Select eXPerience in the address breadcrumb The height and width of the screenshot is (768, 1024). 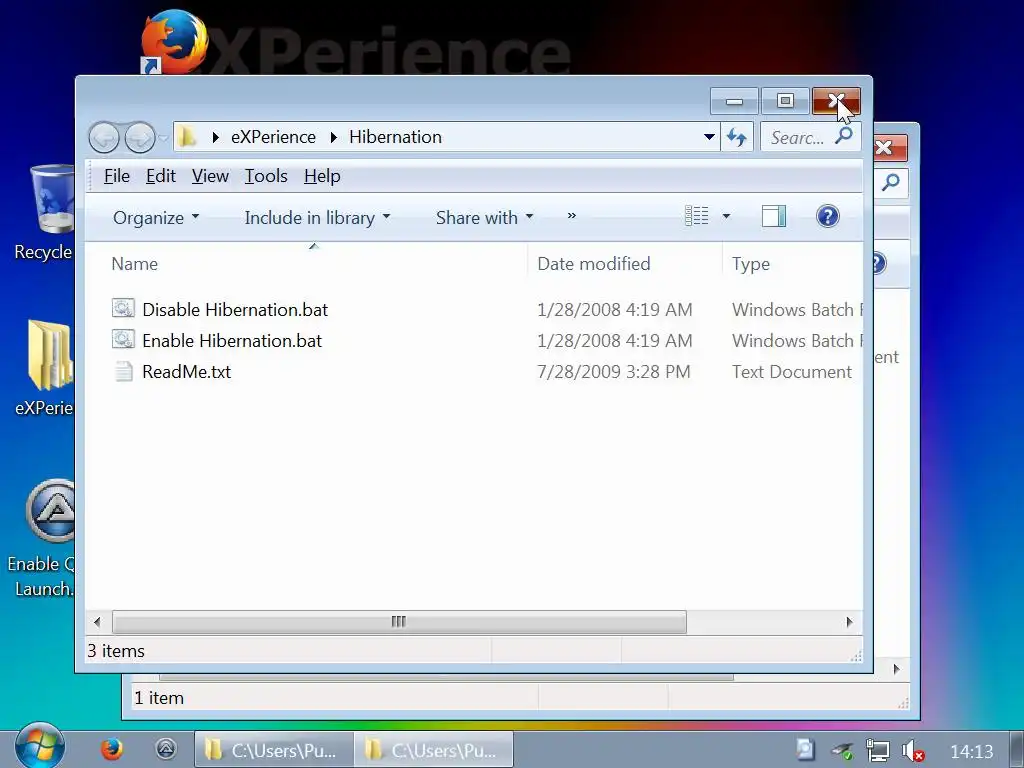[x=273, y=137]
